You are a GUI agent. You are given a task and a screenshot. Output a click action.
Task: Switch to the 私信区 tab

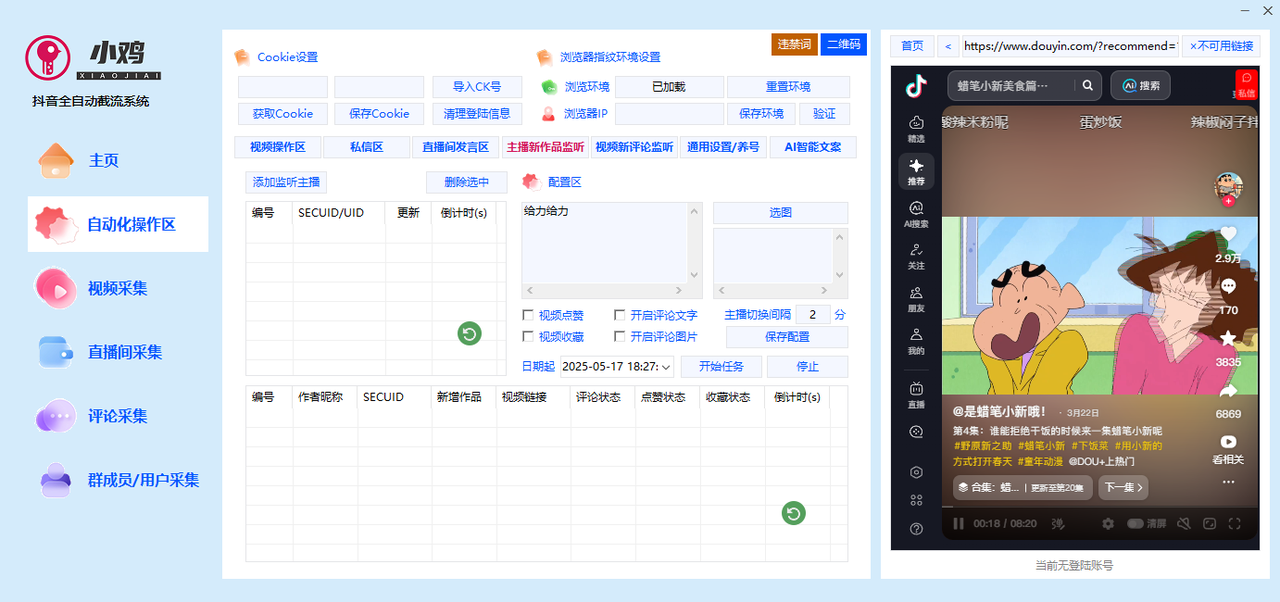366,147
